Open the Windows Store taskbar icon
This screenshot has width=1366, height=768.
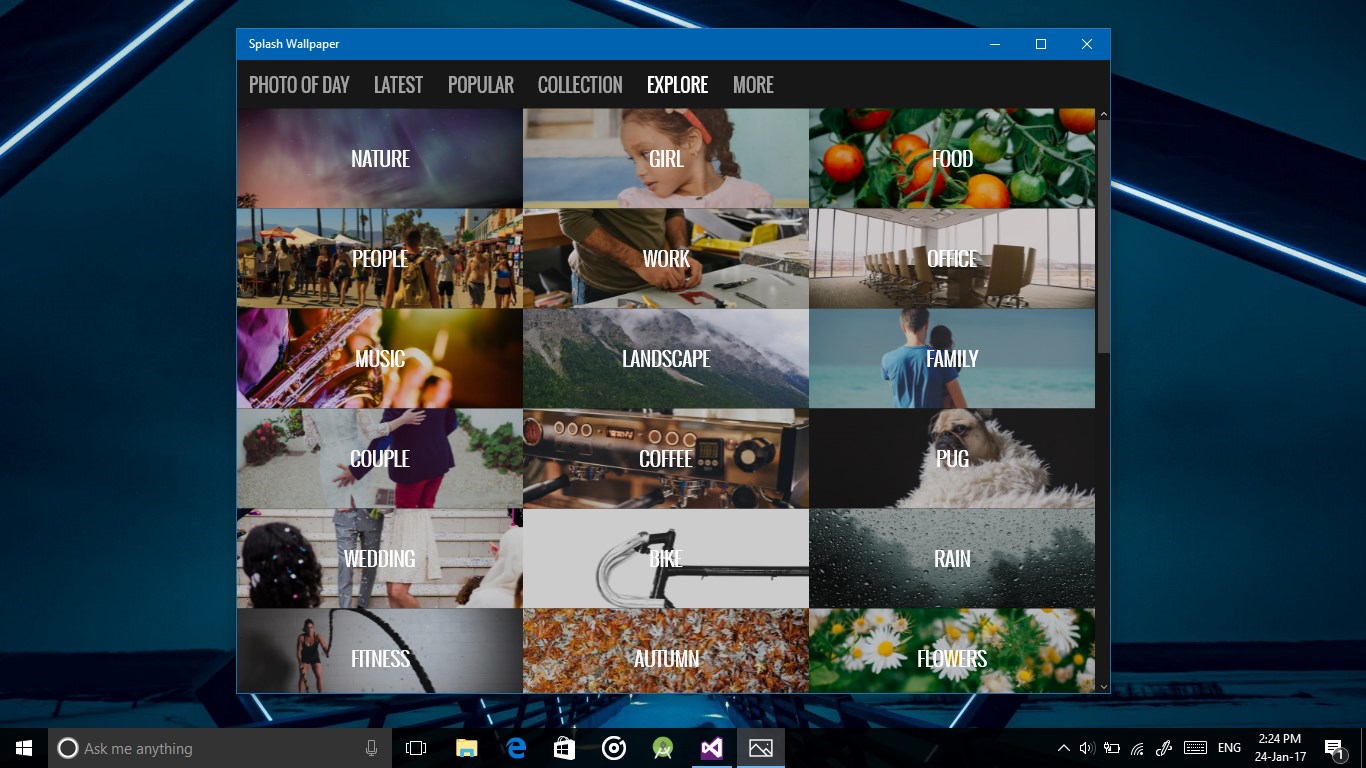(565, 748)
